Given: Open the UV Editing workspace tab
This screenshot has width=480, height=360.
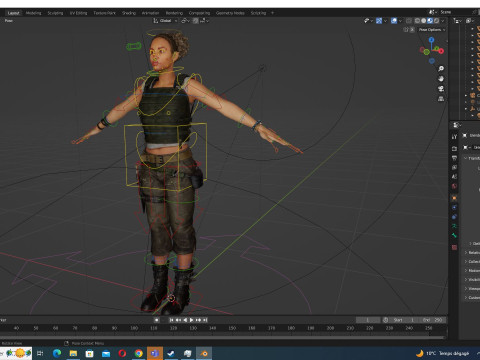Looking at the screenshot, I should [78, 13].
